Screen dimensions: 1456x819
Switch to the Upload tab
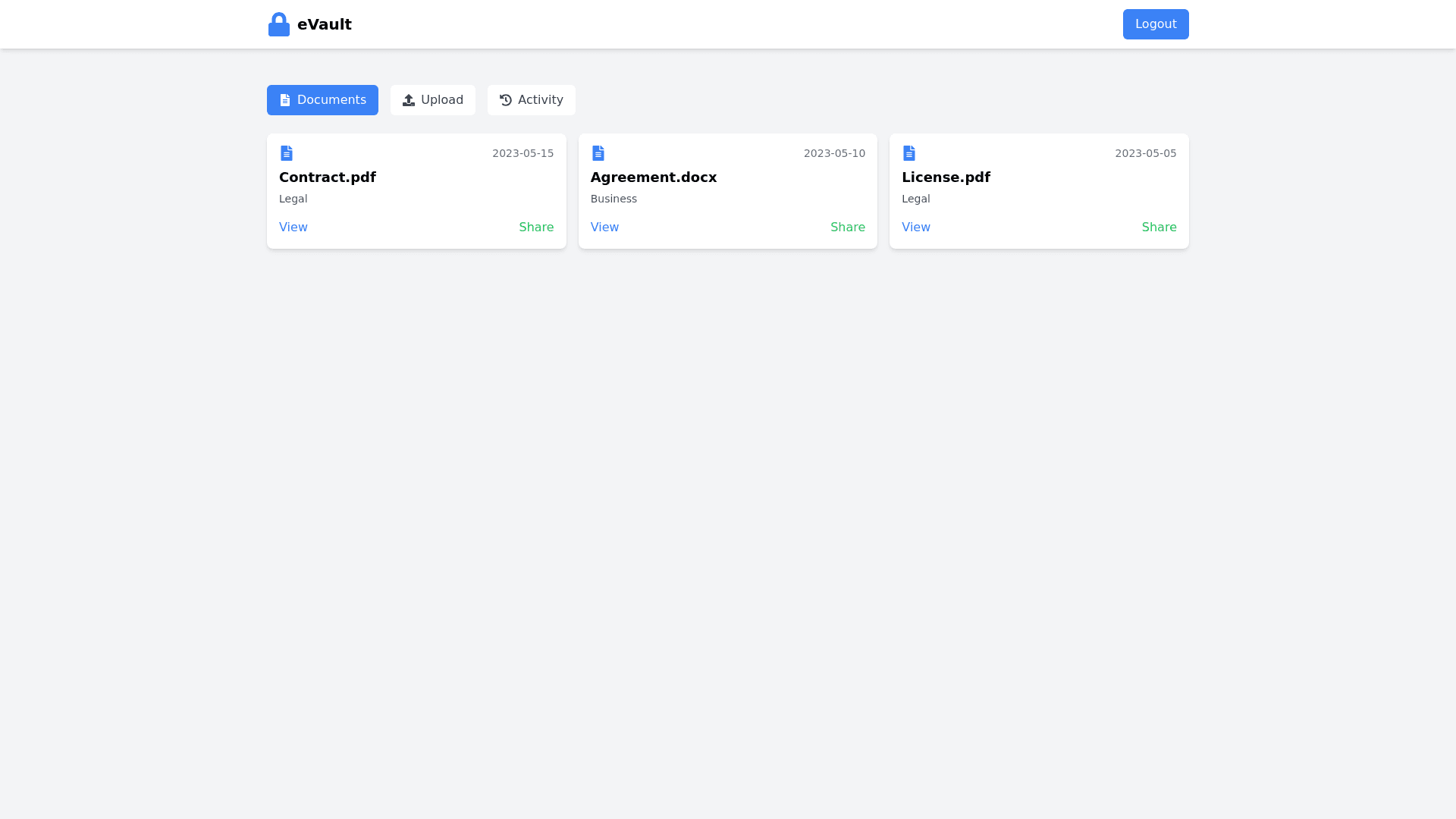(433, 100)
